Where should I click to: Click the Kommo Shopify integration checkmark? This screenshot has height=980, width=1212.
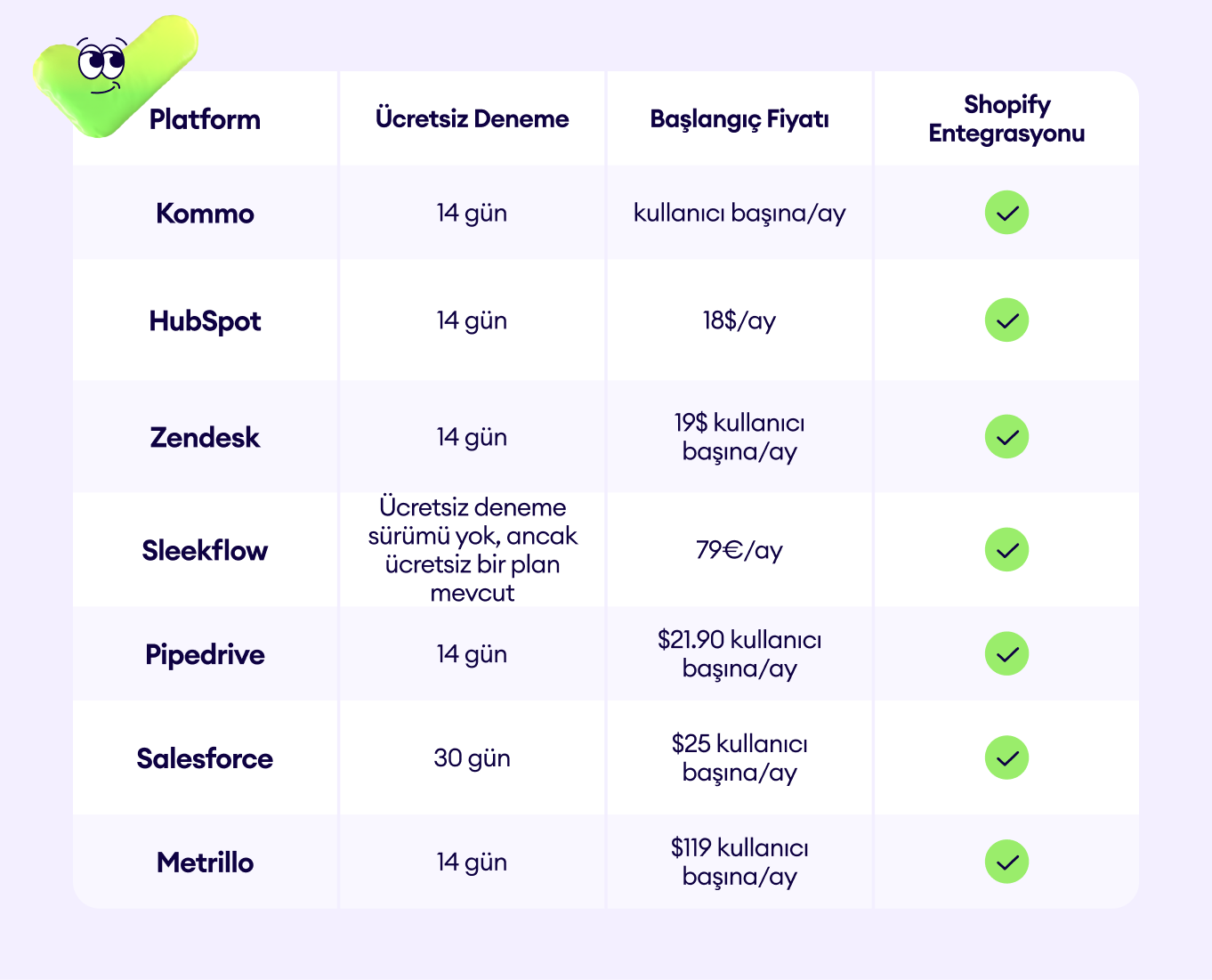(x=1006, y=213)
